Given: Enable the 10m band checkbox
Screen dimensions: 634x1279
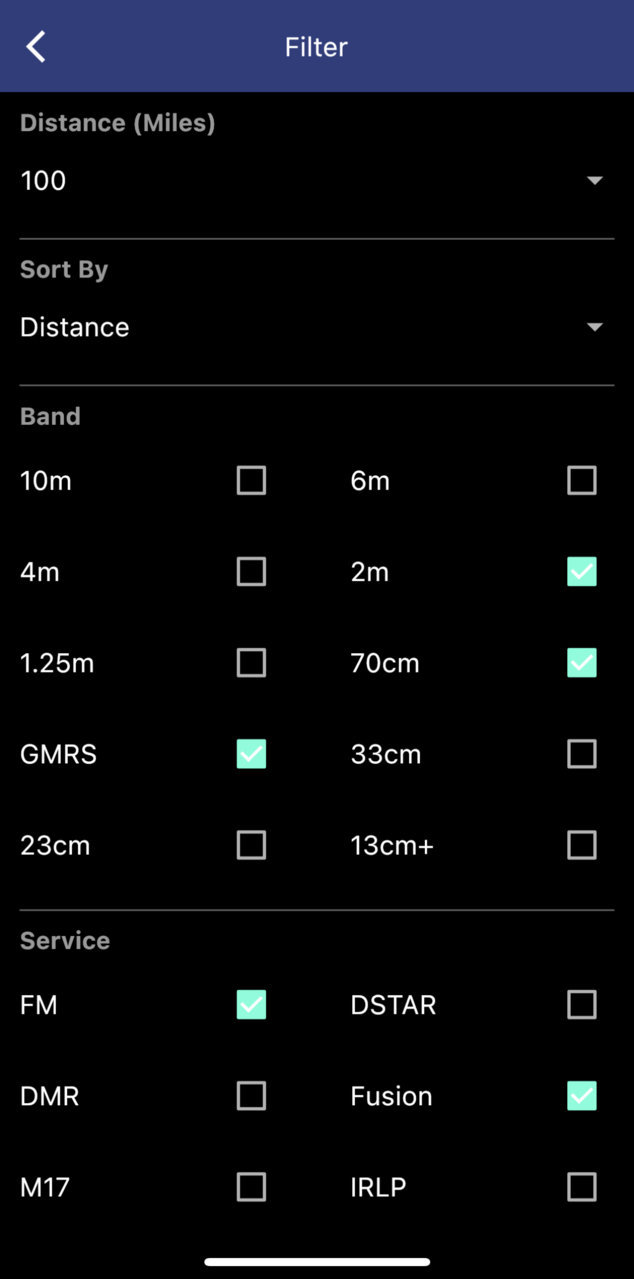Looking at the screenshot, I should (x=251, y=481).
